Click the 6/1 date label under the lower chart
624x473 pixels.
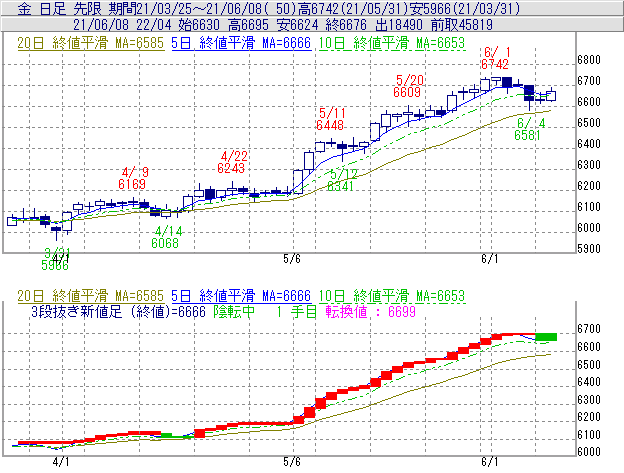pos(489,461)
